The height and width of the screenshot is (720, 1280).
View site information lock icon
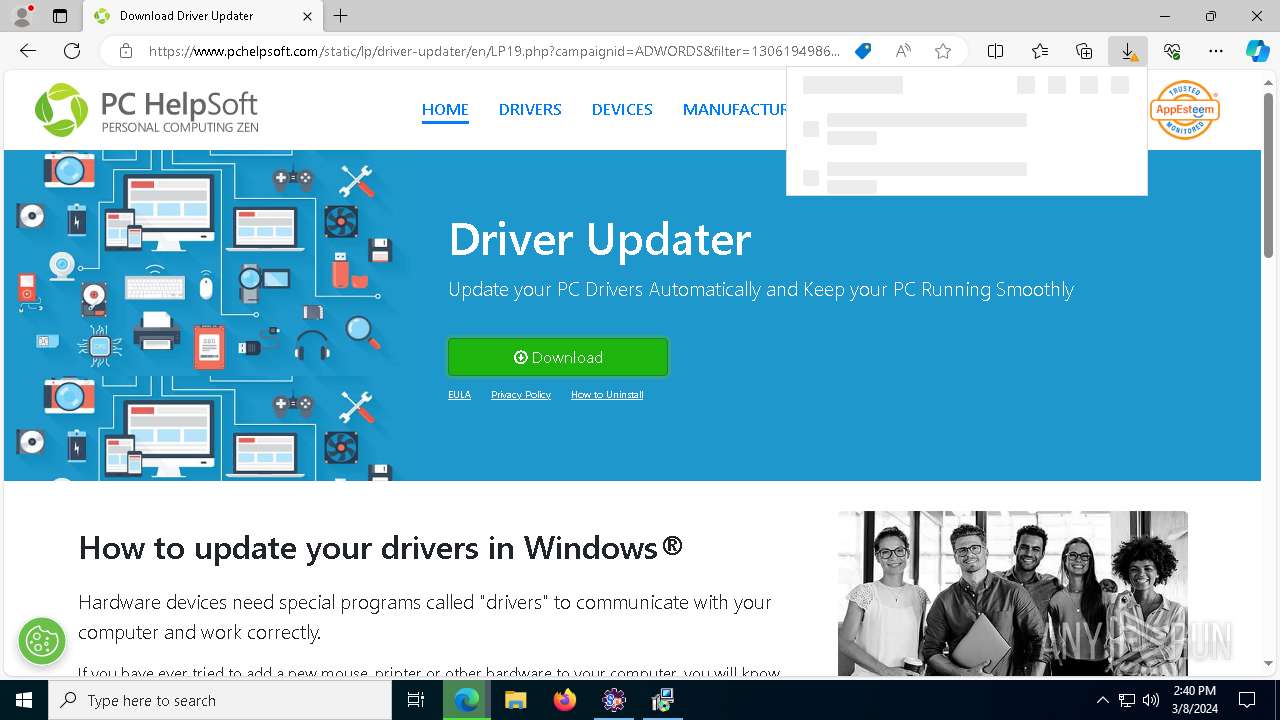126,51
